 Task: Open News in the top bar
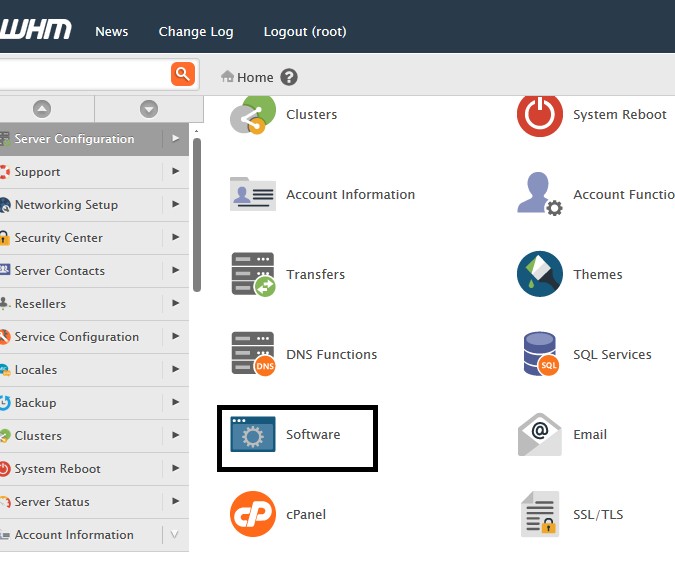click(x=111, y=31)
